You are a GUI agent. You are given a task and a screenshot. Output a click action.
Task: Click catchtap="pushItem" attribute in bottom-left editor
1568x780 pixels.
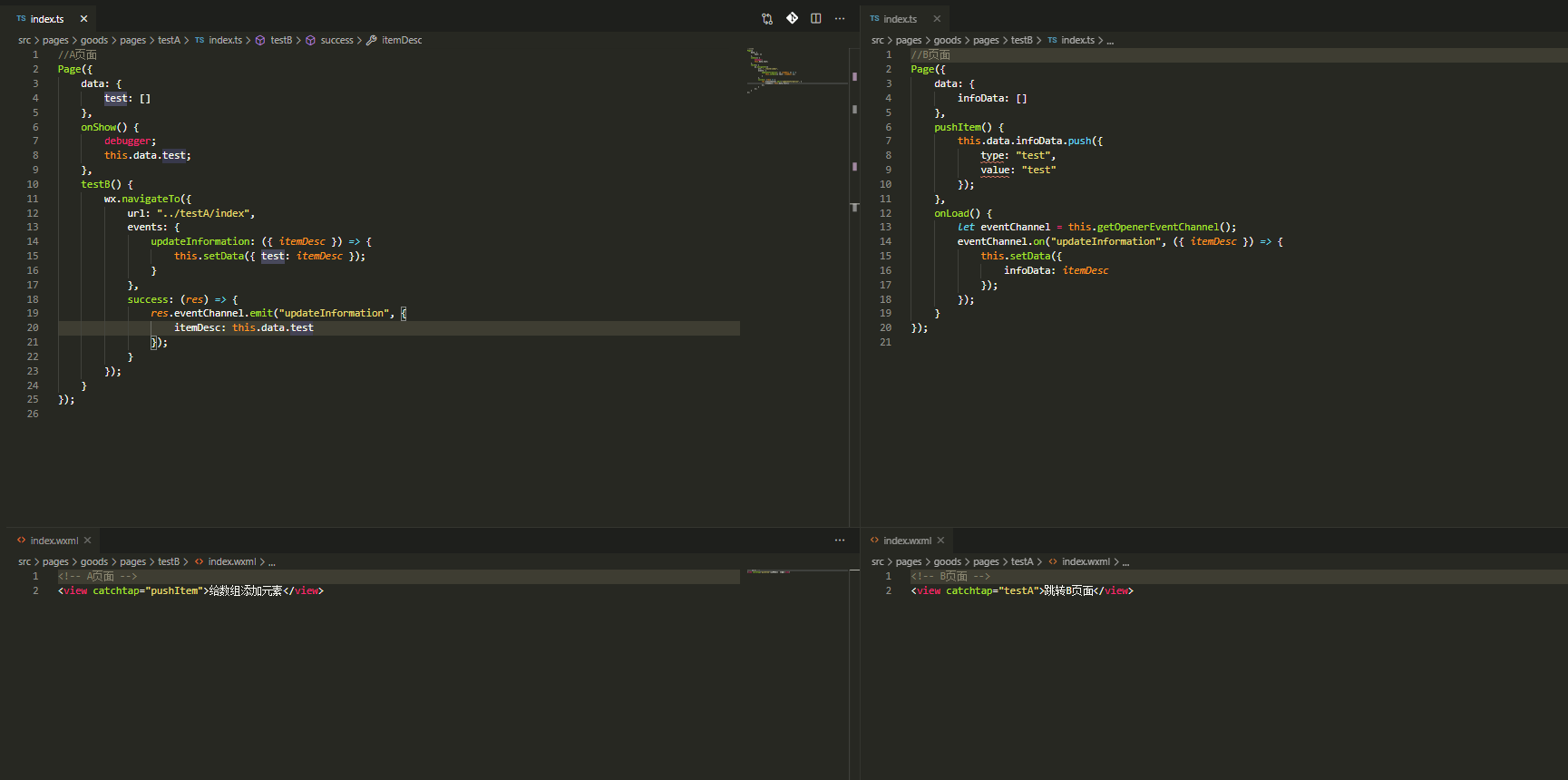pyautogui.click(x=147, y=590)
